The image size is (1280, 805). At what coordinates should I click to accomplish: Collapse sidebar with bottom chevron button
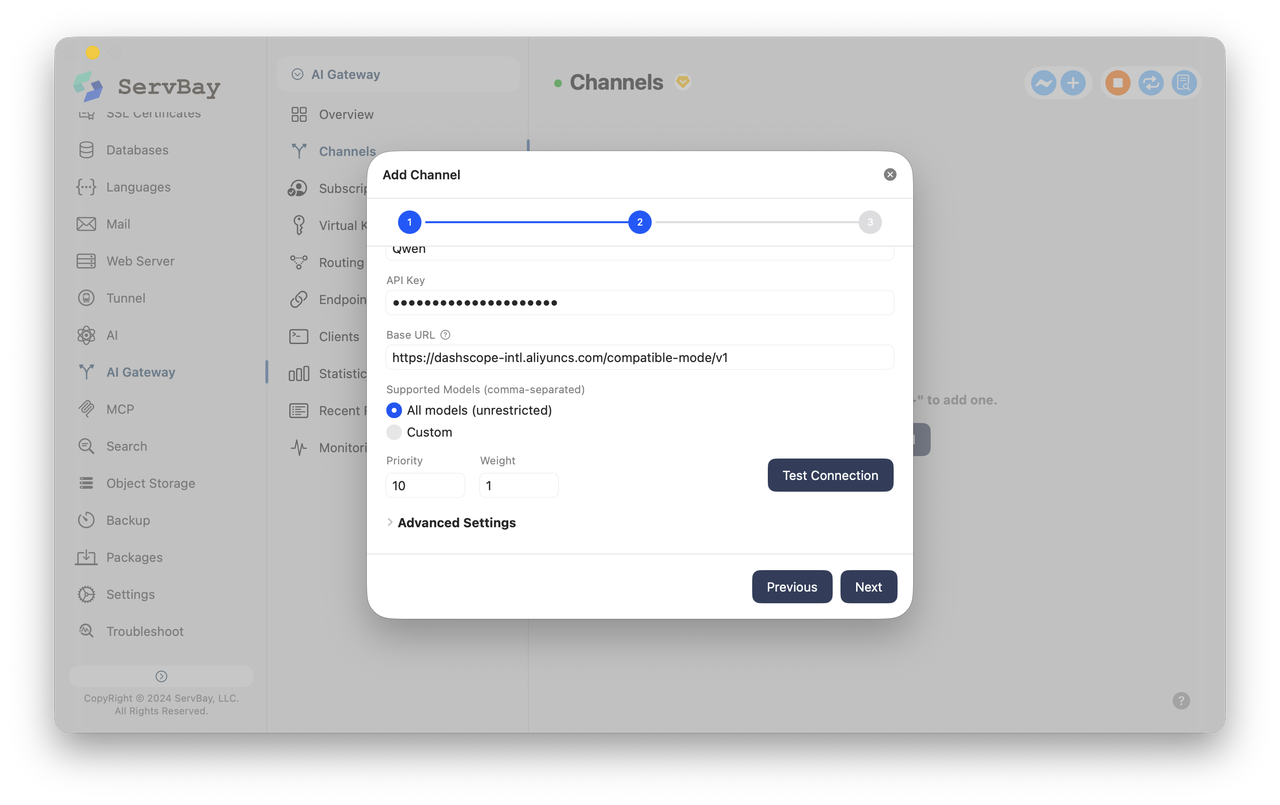click(161, 676)
